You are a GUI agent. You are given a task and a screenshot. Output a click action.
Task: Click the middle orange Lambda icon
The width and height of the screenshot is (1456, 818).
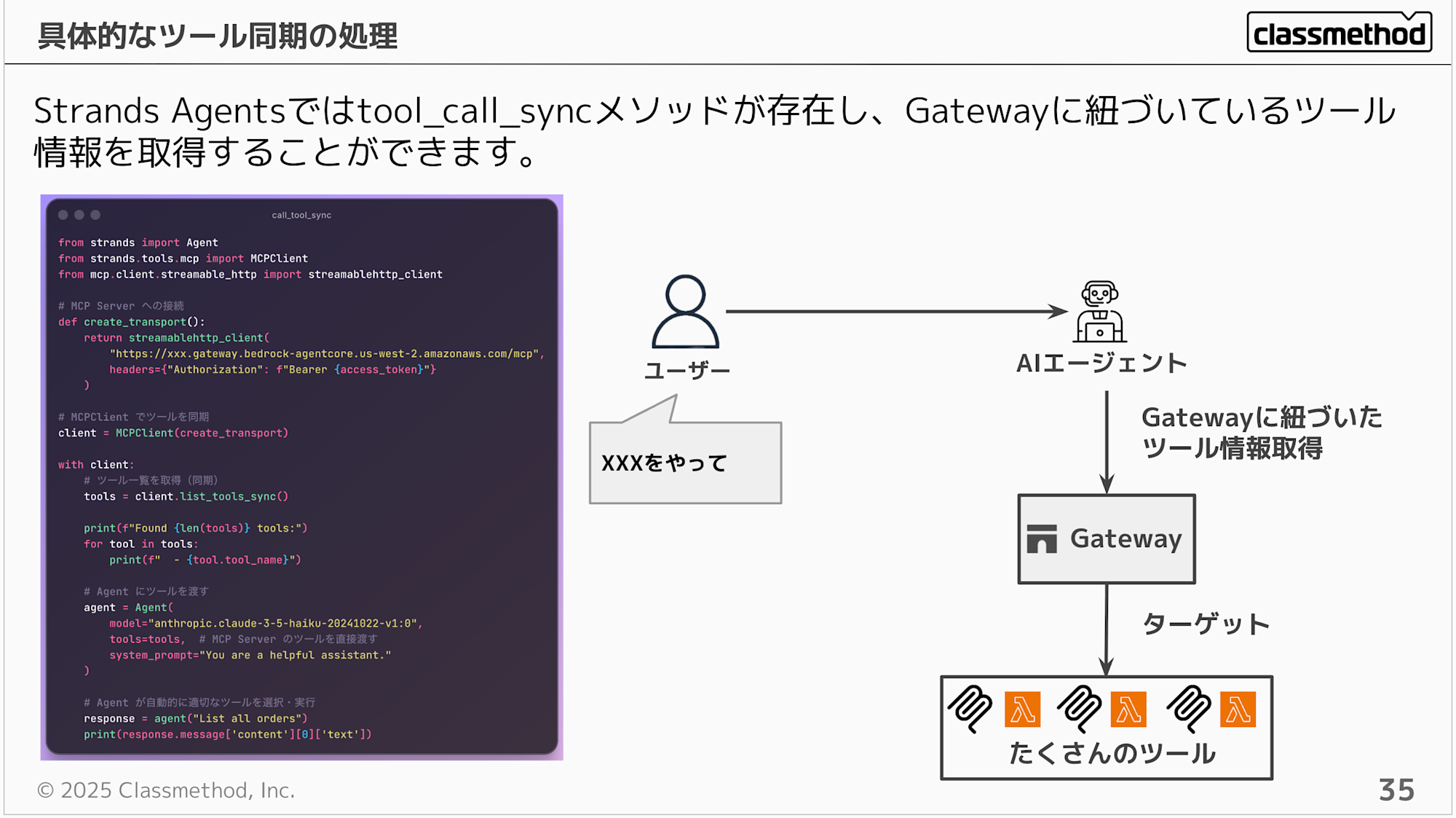(1128, 709)
